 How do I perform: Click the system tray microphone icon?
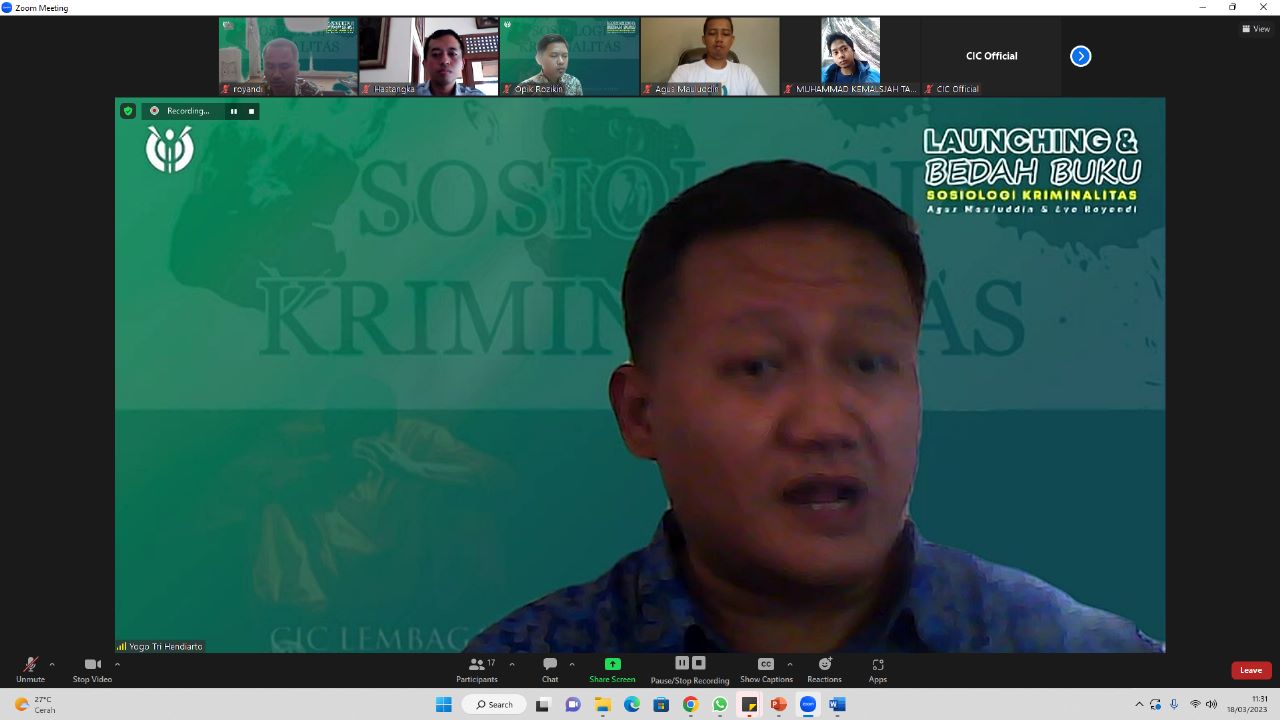[x=1174, y=704]
